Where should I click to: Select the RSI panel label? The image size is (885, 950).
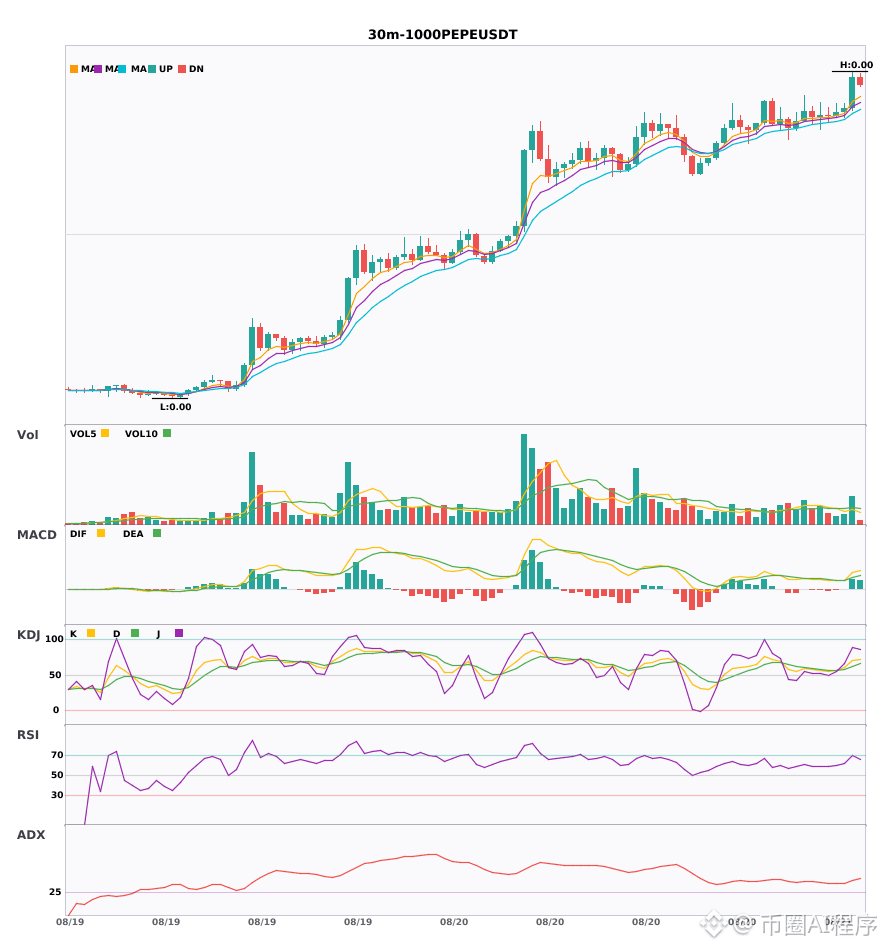(28, 735)
